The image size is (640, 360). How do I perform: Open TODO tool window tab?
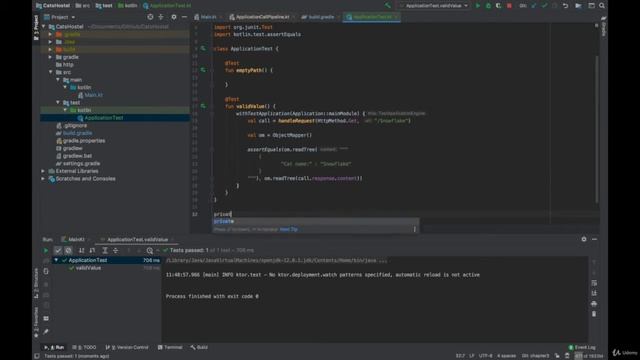click(x=84, y=347)
